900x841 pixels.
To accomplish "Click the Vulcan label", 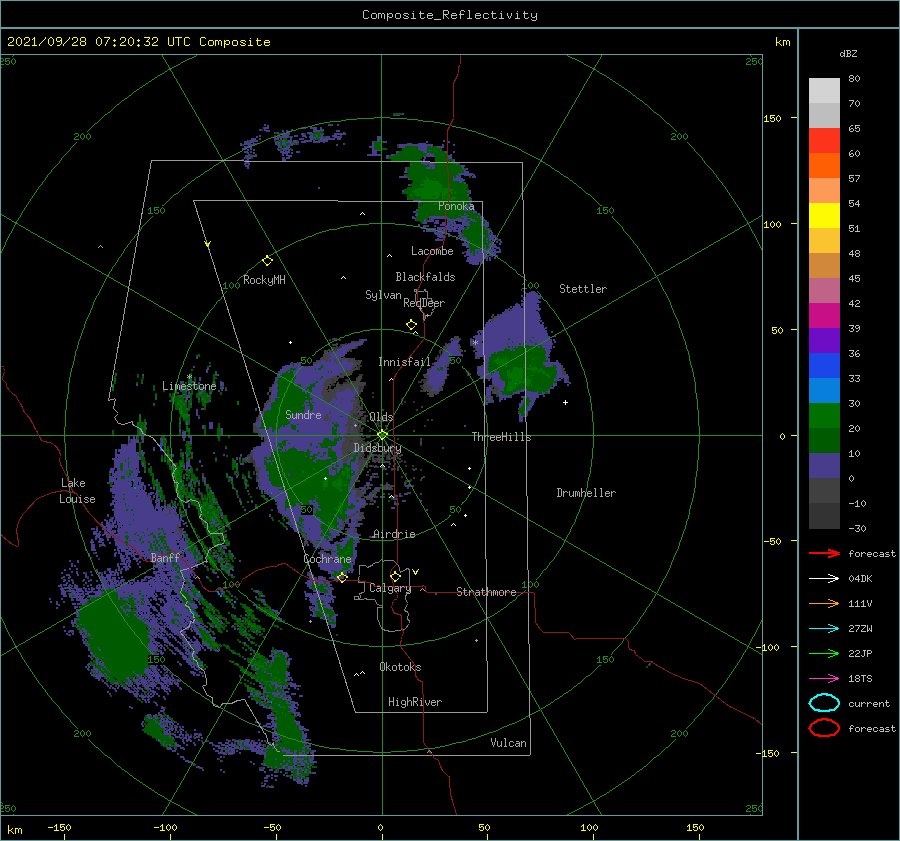I will pos(508,743).
